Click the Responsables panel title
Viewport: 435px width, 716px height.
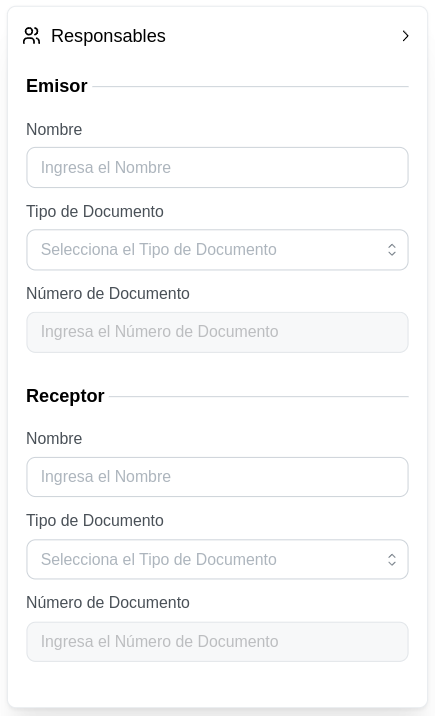tap(108, 36)
